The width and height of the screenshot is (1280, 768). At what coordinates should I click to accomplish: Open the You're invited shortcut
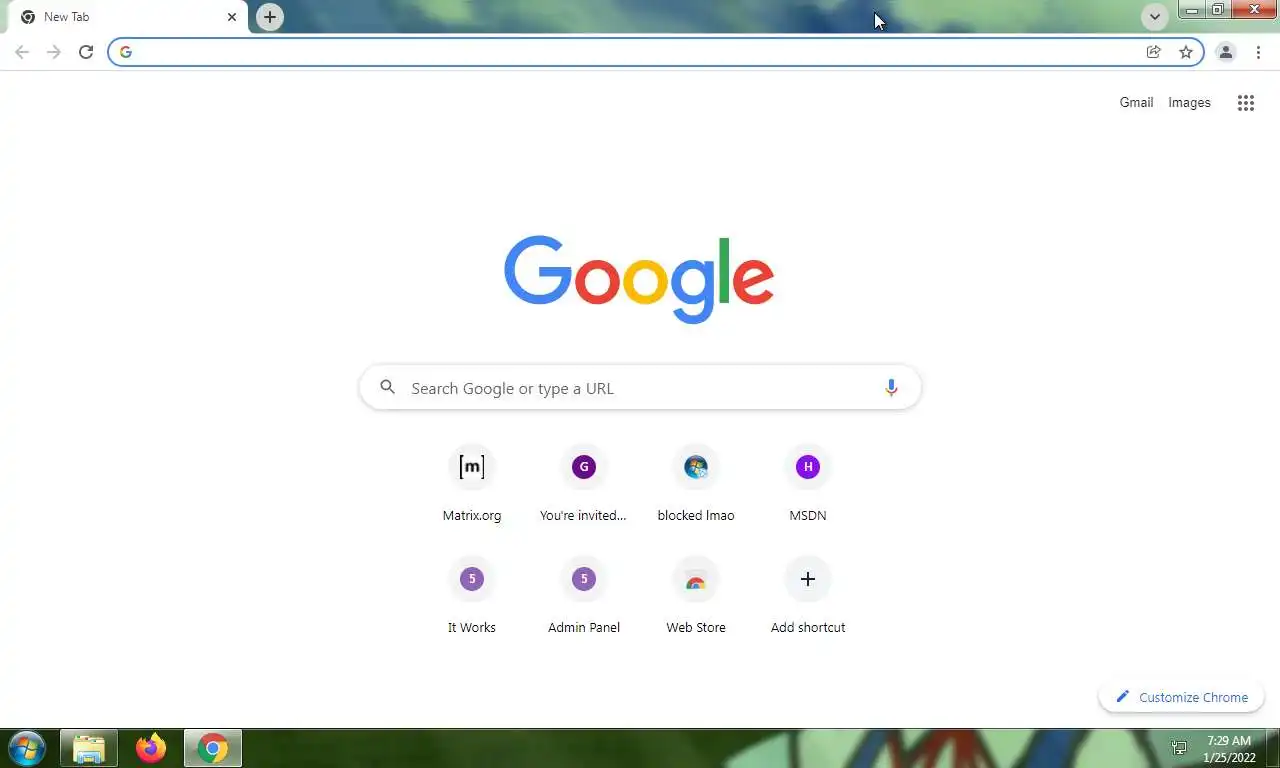click(x=584, y=486)
